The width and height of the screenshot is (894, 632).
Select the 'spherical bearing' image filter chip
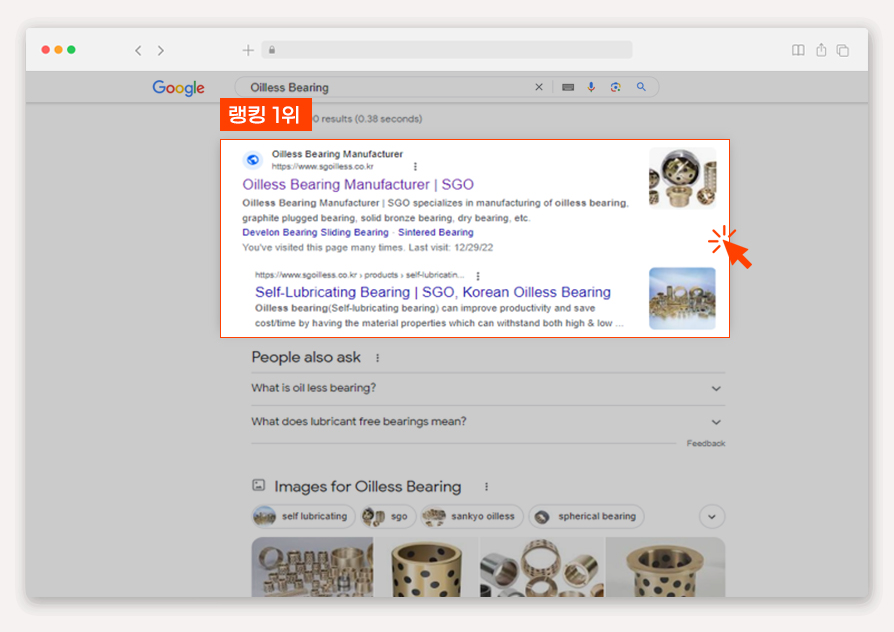[x=586, y=516]
